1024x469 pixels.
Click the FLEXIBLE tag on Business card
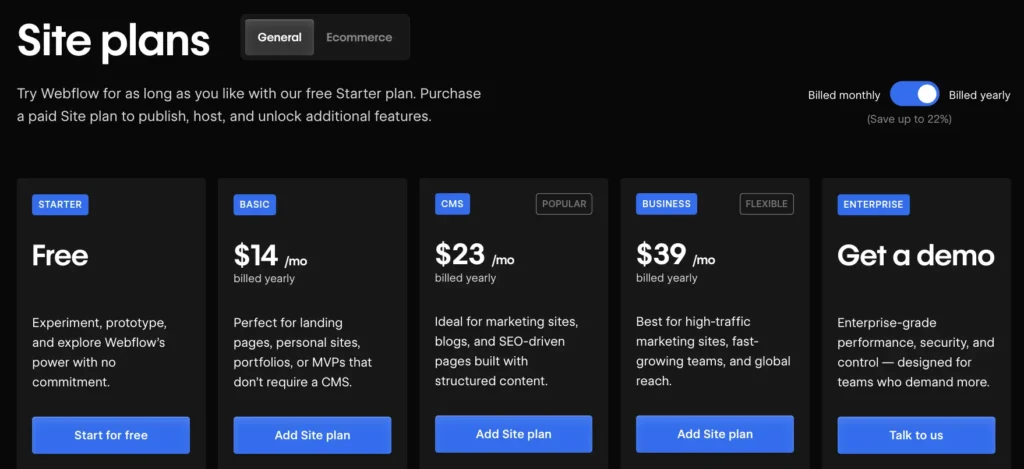click(767, 204)
